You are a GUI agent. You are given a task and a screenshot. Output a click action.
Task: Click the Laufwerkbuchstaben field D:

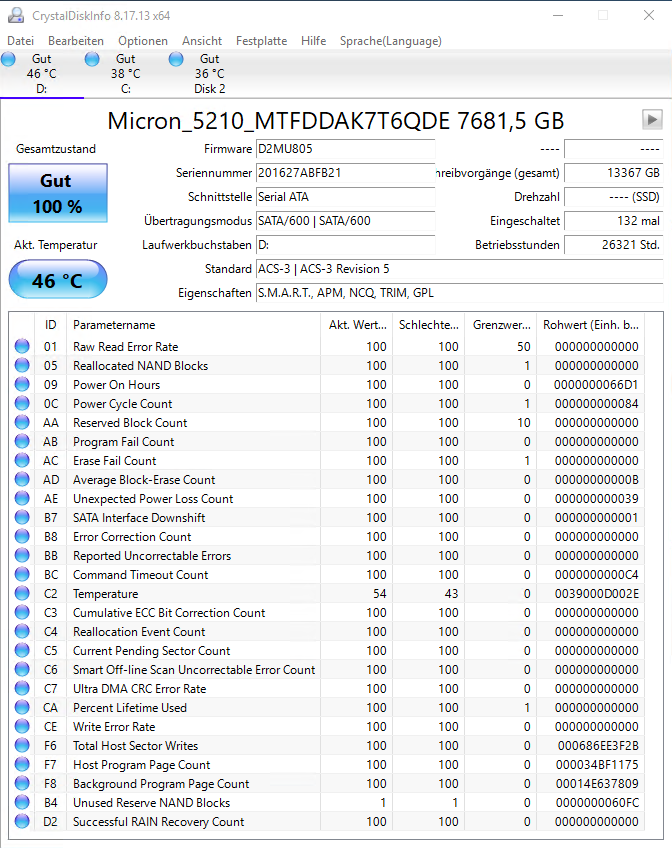click(345, 245)
